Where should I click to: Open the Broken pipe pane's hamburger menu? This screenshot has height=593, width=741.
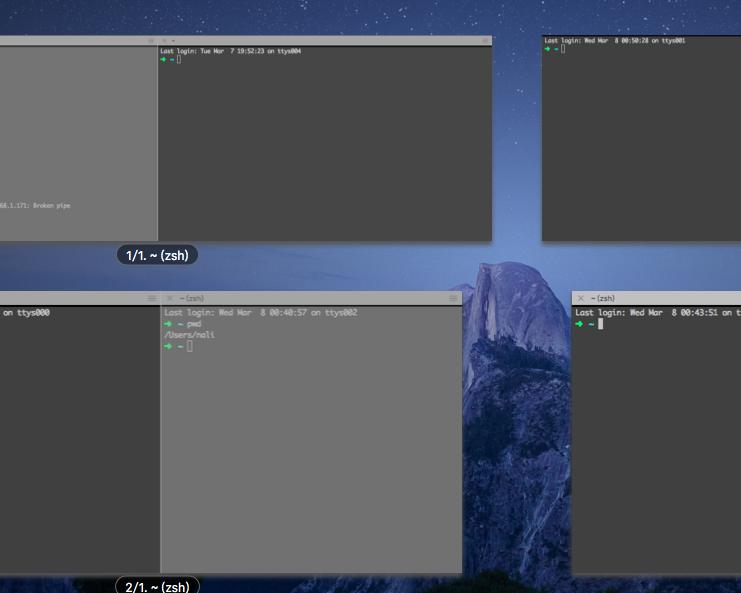tap(151, 41)
